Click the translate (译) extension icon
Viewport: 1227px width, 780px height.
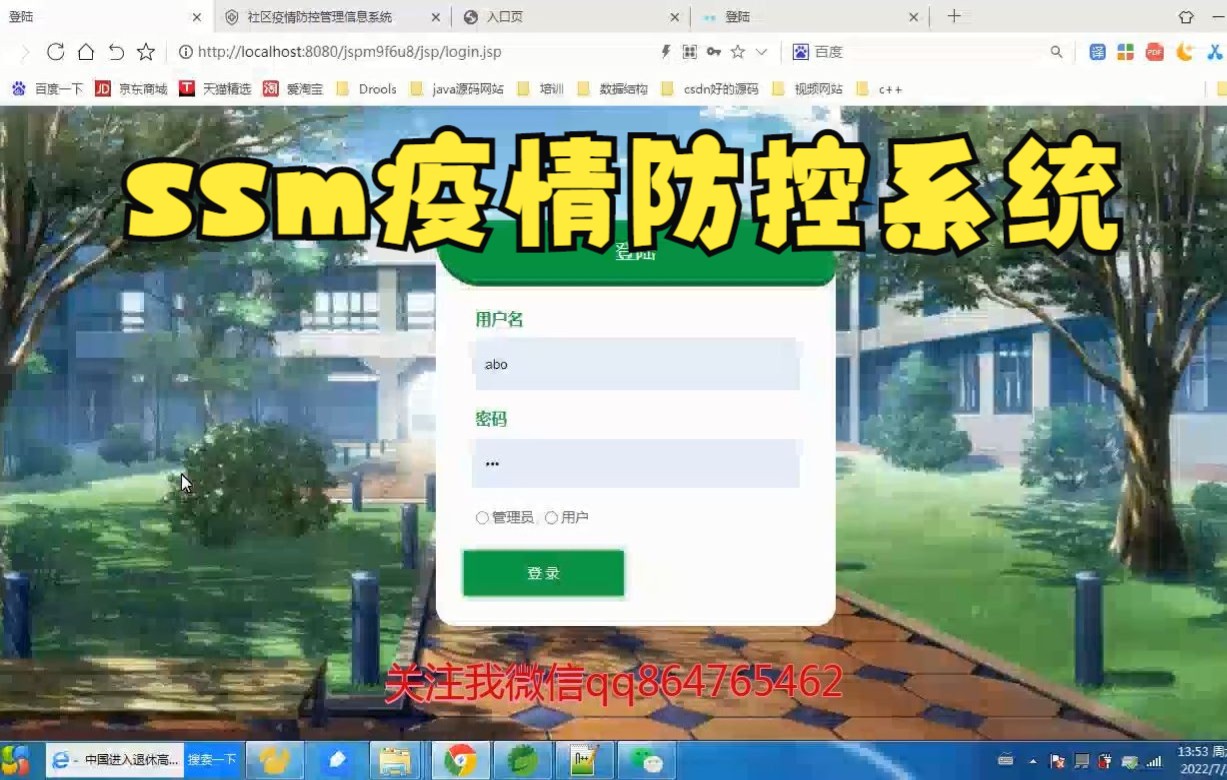click(1098, 51)
